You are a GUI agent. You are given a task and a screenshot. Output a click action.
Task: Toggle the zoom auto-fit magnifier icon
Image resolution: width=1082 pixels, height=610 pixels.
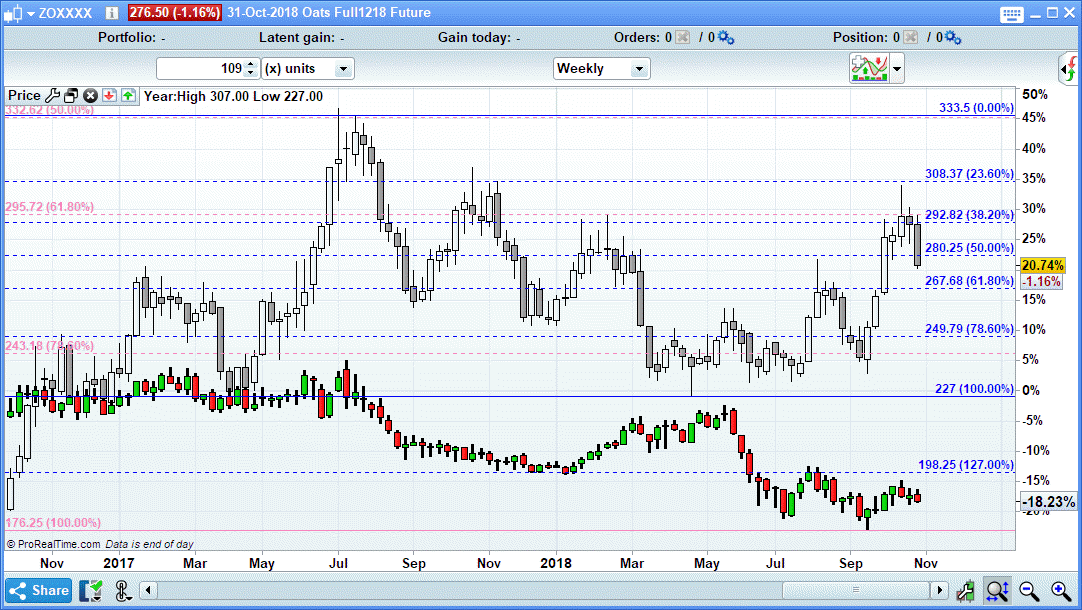pyautogui.click(x=998, y=591)
